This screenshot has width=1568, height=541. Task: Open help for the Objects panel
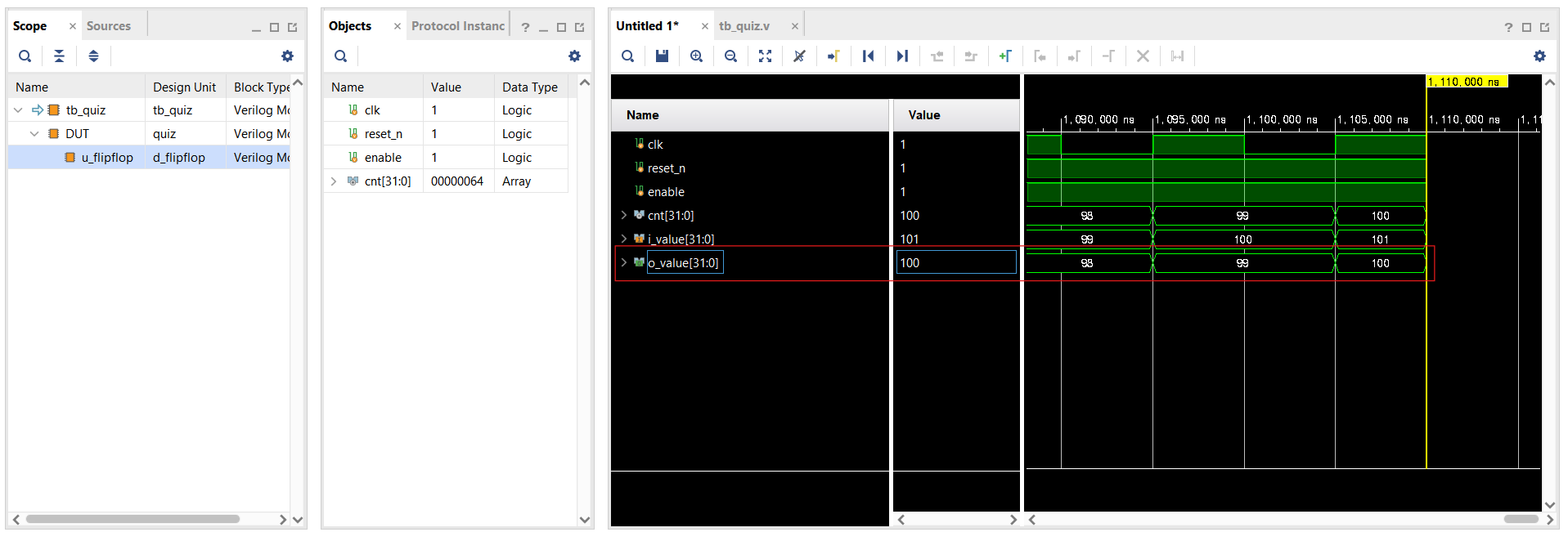tap(525, 27)
